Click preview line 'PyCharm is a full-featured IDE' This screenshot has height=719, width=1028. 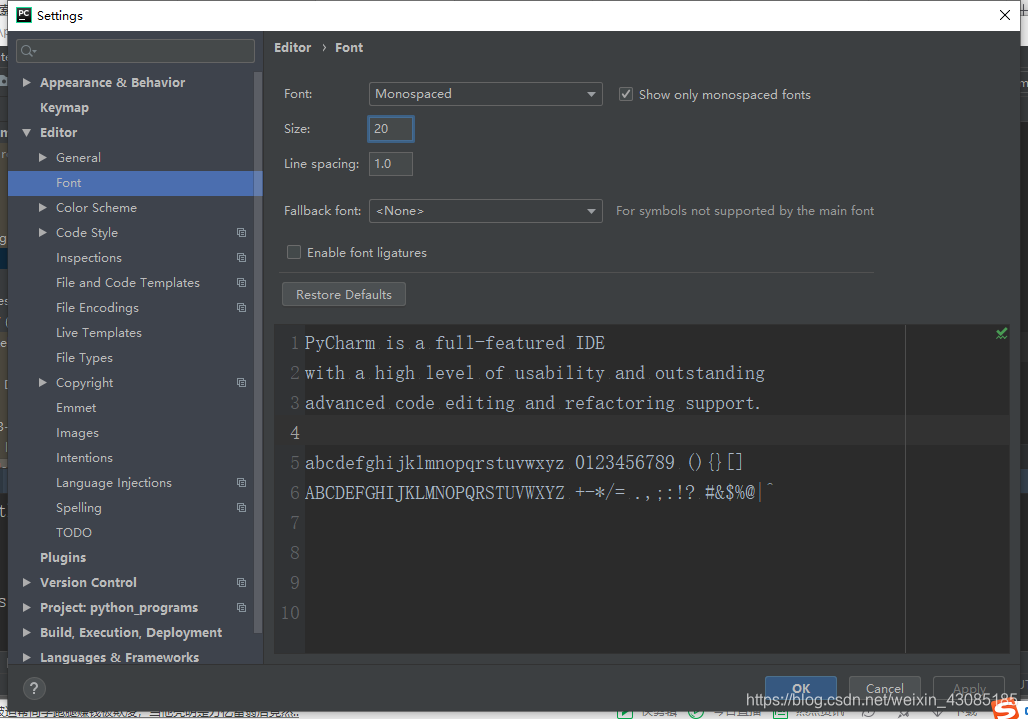[x=454, y=343]
